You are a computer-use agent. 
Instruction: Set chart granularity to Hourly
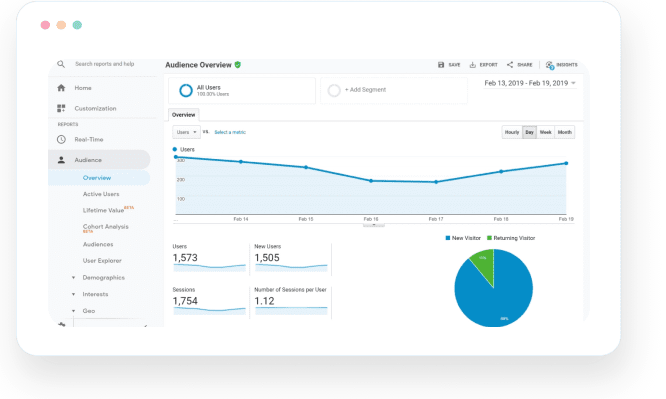click(512, 132)
